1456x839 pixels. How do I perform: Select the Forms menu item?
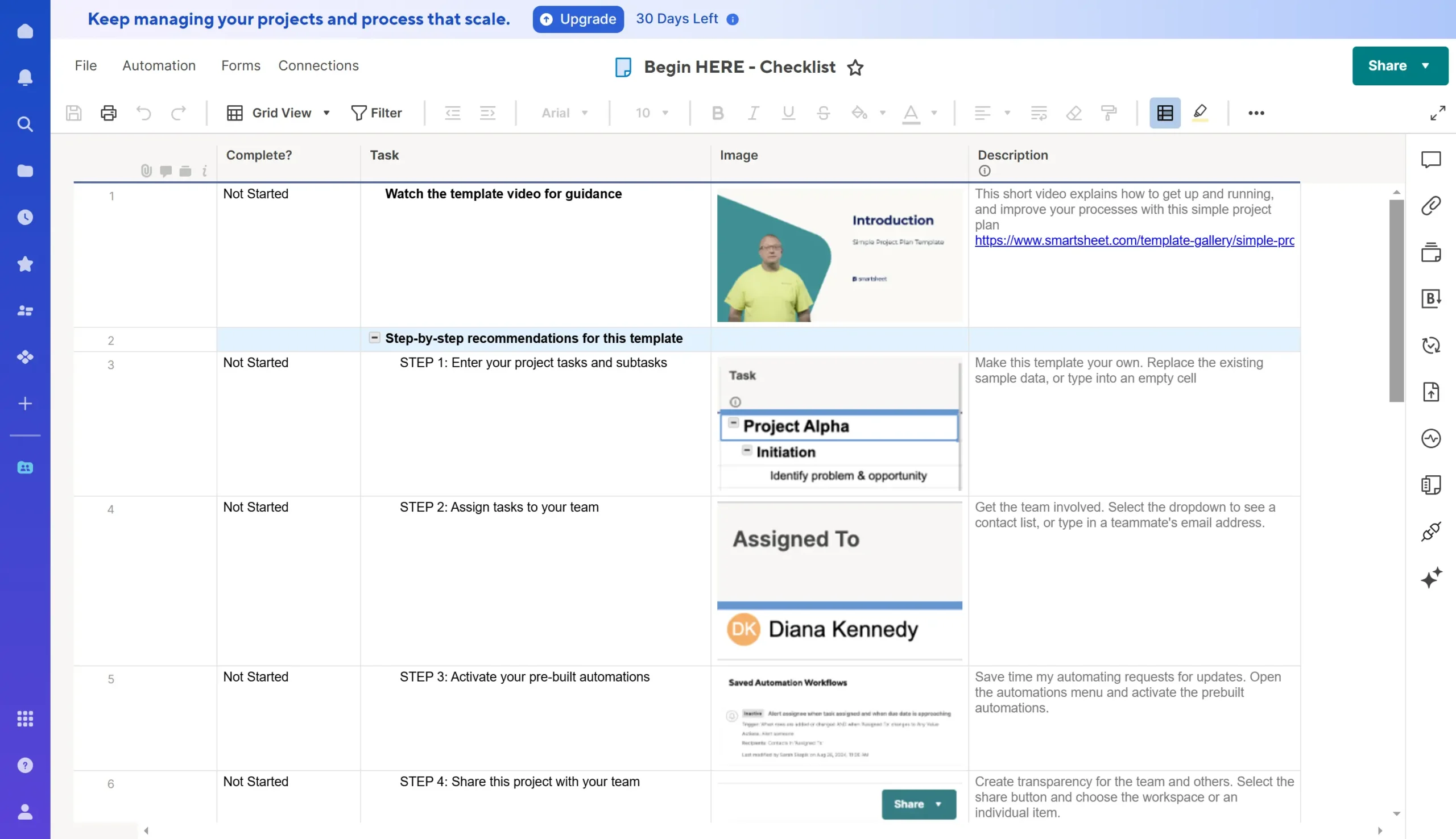tap(241, 65)
